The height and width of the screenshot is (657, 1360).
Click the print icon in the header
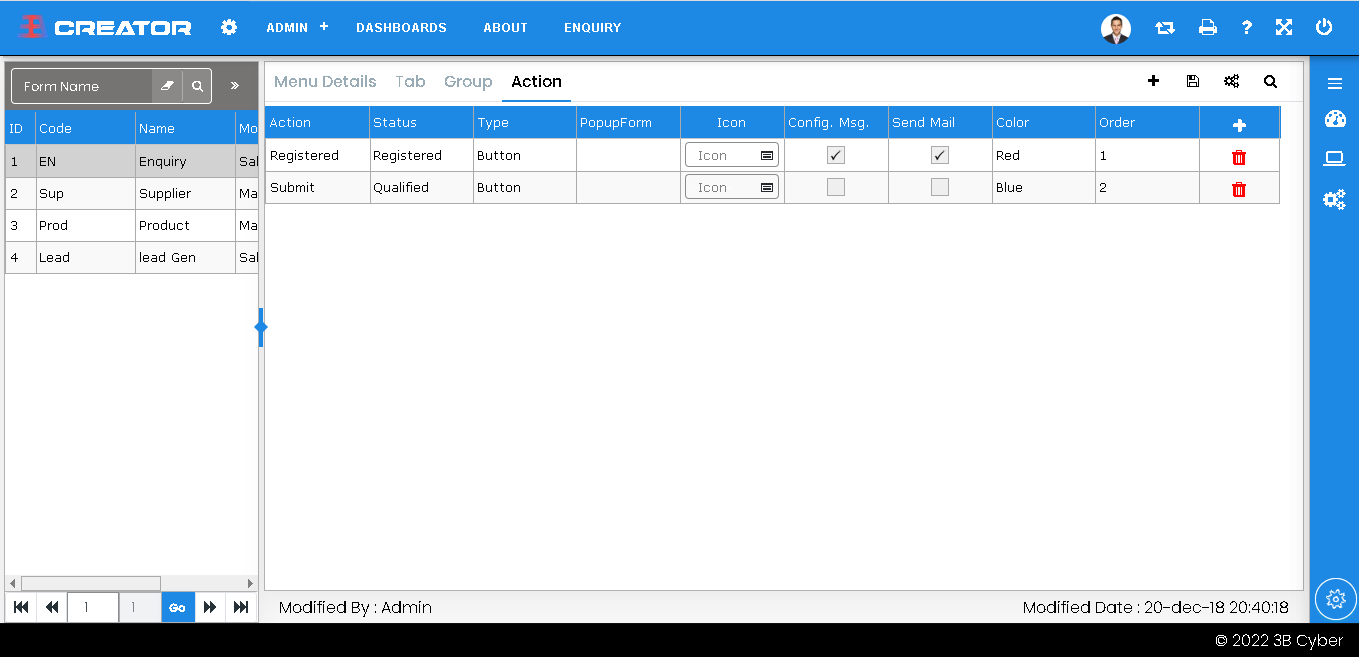coord(1208,28)
